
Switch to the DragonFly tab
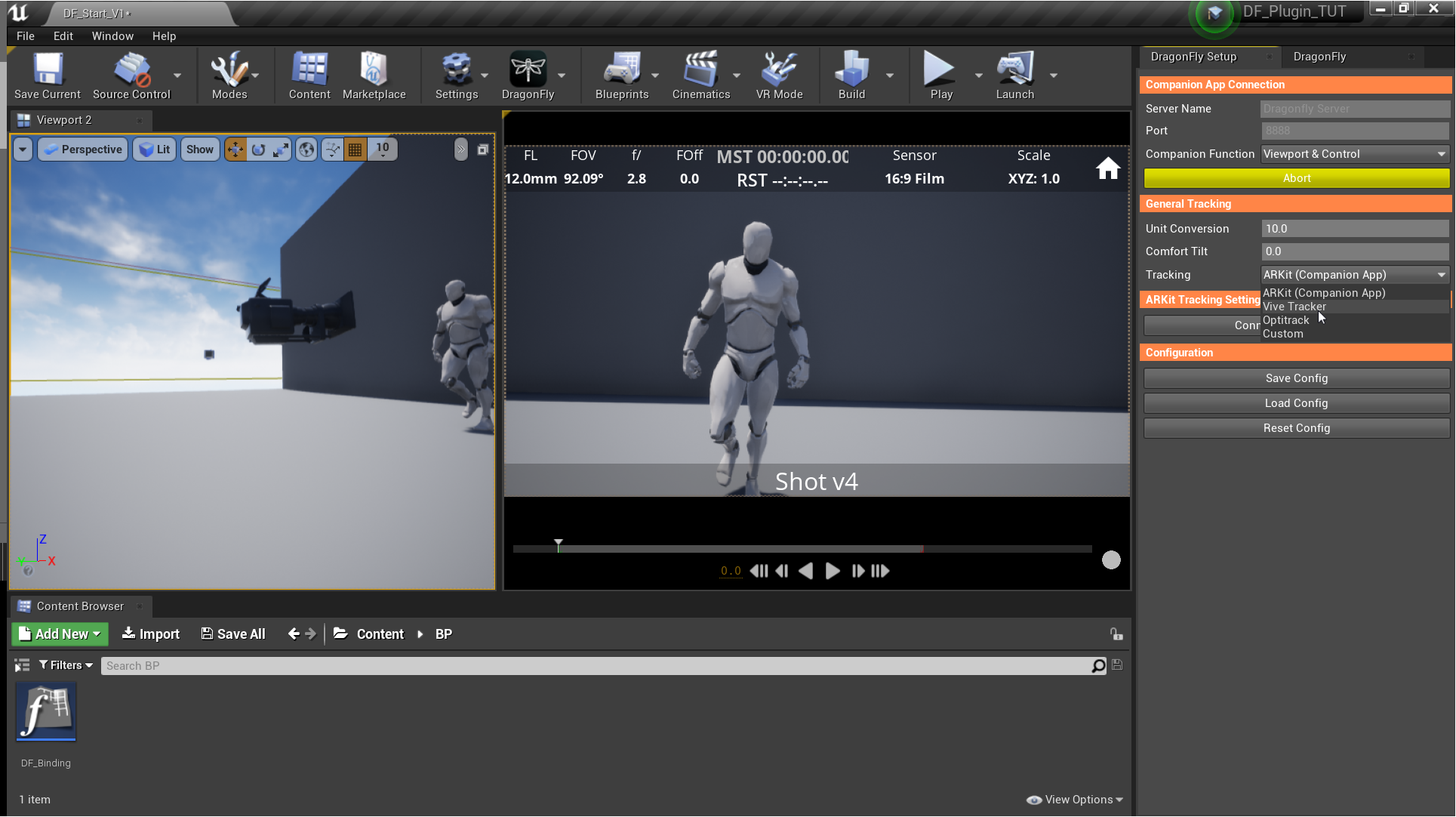[1319, 57]
